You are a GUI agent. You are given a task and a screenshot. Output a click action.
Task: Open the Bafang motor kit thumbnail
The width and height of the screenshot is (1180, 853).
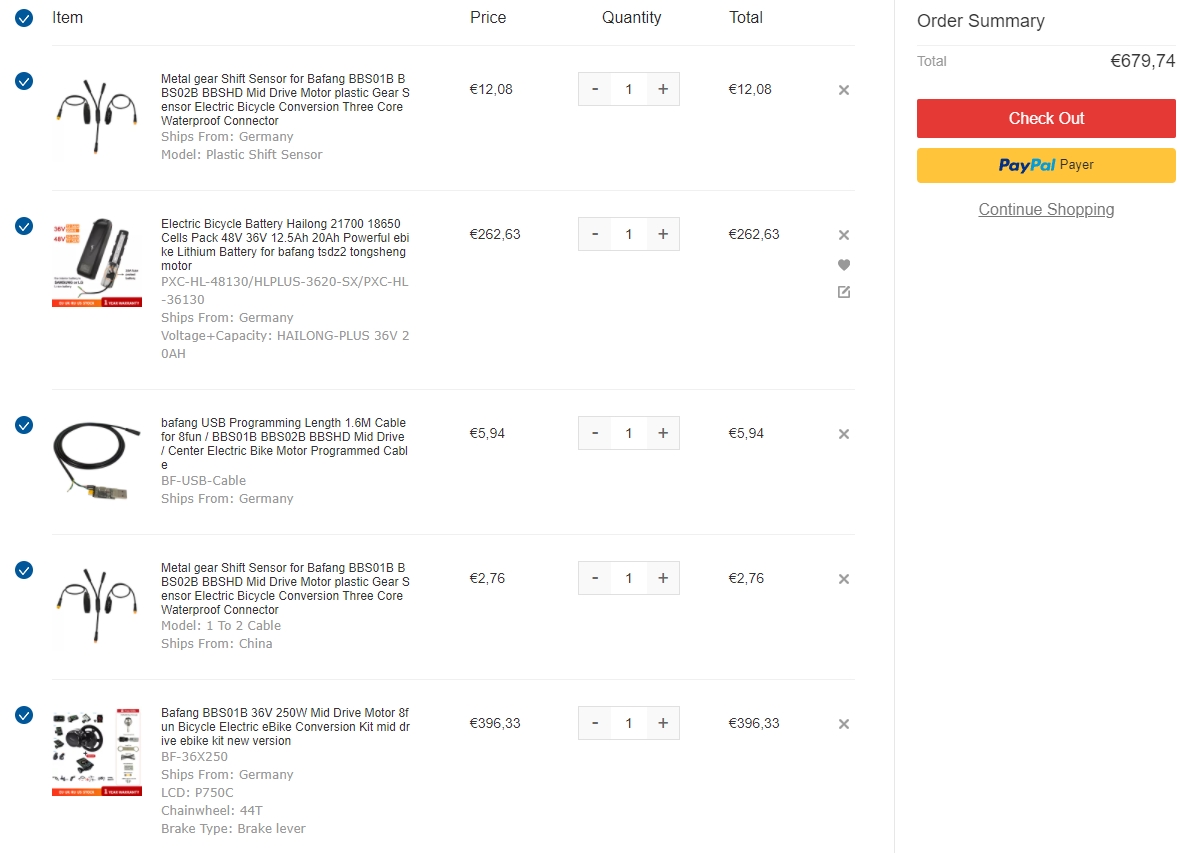[x=97, y=751]
